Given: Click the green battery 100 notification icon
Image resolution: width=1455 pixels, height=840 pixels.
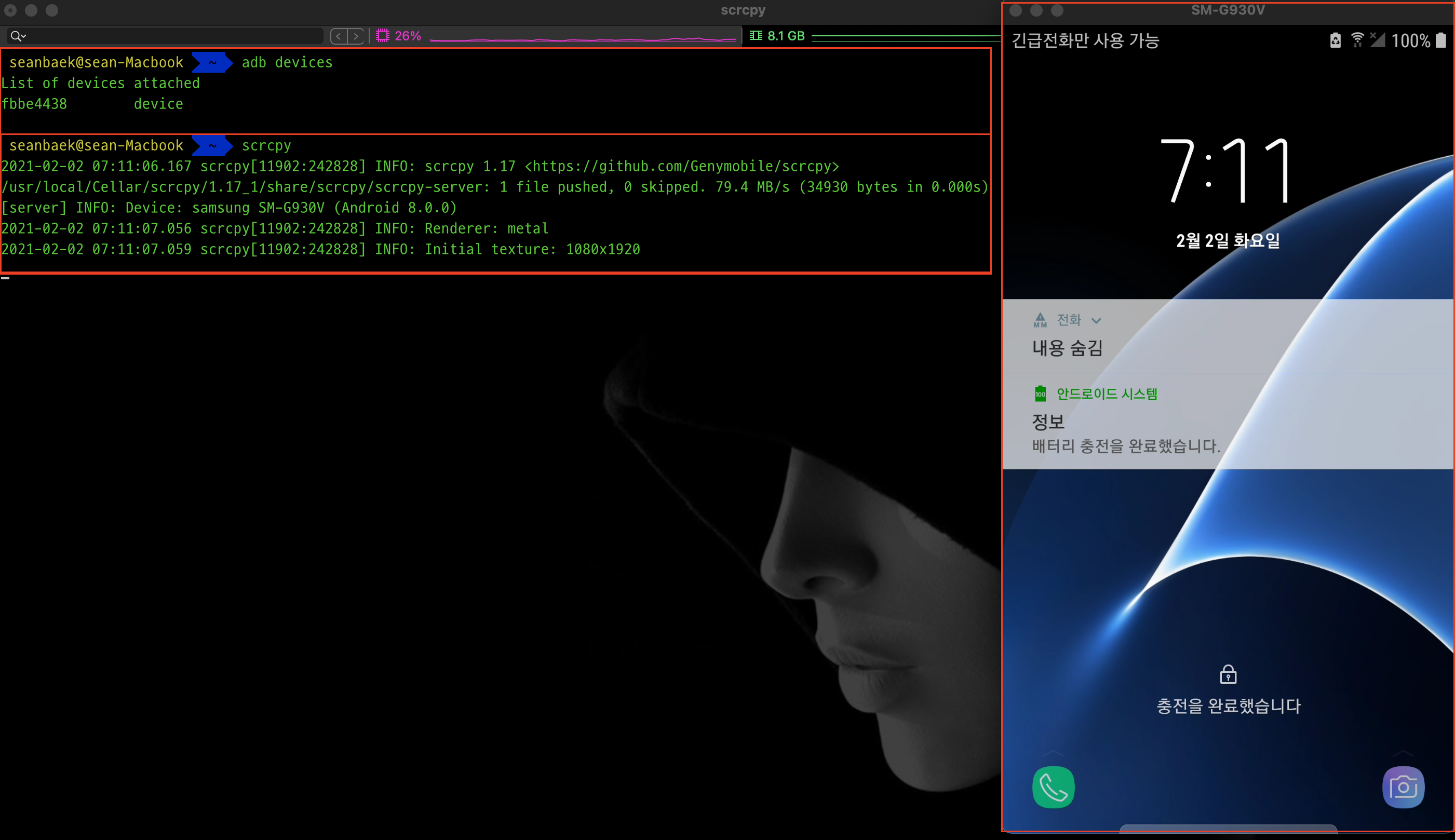Looking at the screenshot, I should click(1040, 394).
